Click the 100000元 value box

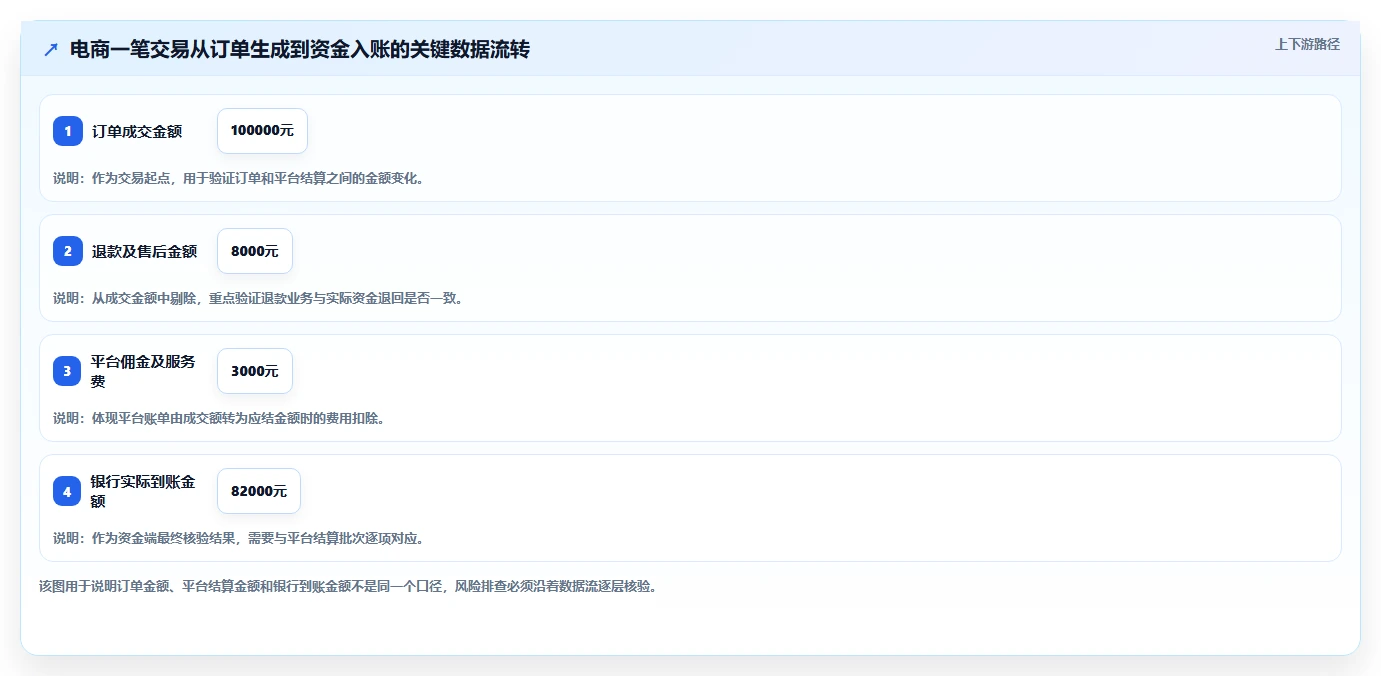click(262, 131)
